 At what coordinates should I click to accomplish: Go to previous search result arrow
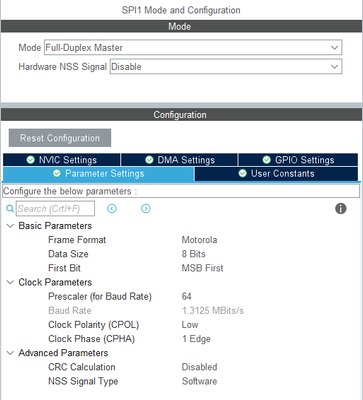[x=112, y=209]
